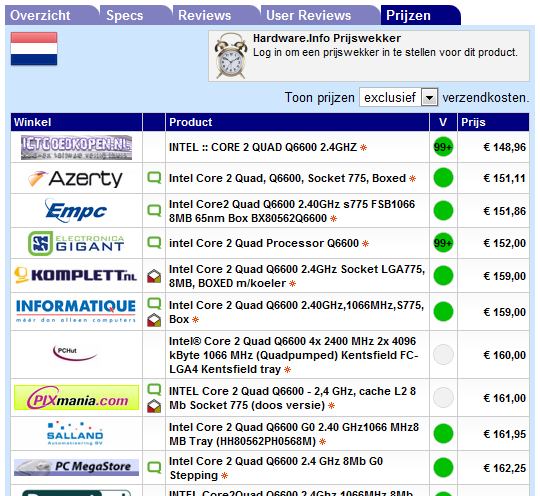Viewport: 540px width, 496px height.
Task: Click the grey stock dot for Pixmania
Action: (x=443, y=397)
